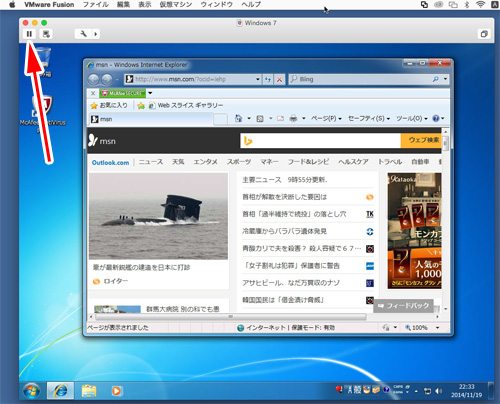Click the McAfee SECURE badge
Viewport: 500px width, 404px height.
pyautogui.click(x=123, y=93)
